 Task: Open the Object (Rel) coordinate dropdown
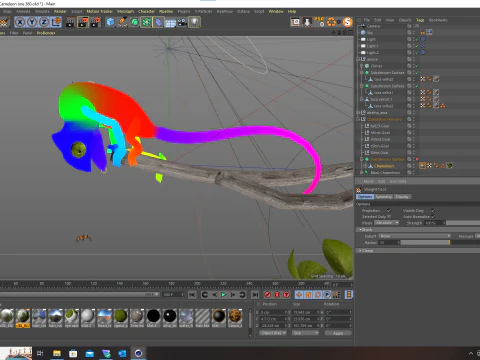[x=272, y=333]
